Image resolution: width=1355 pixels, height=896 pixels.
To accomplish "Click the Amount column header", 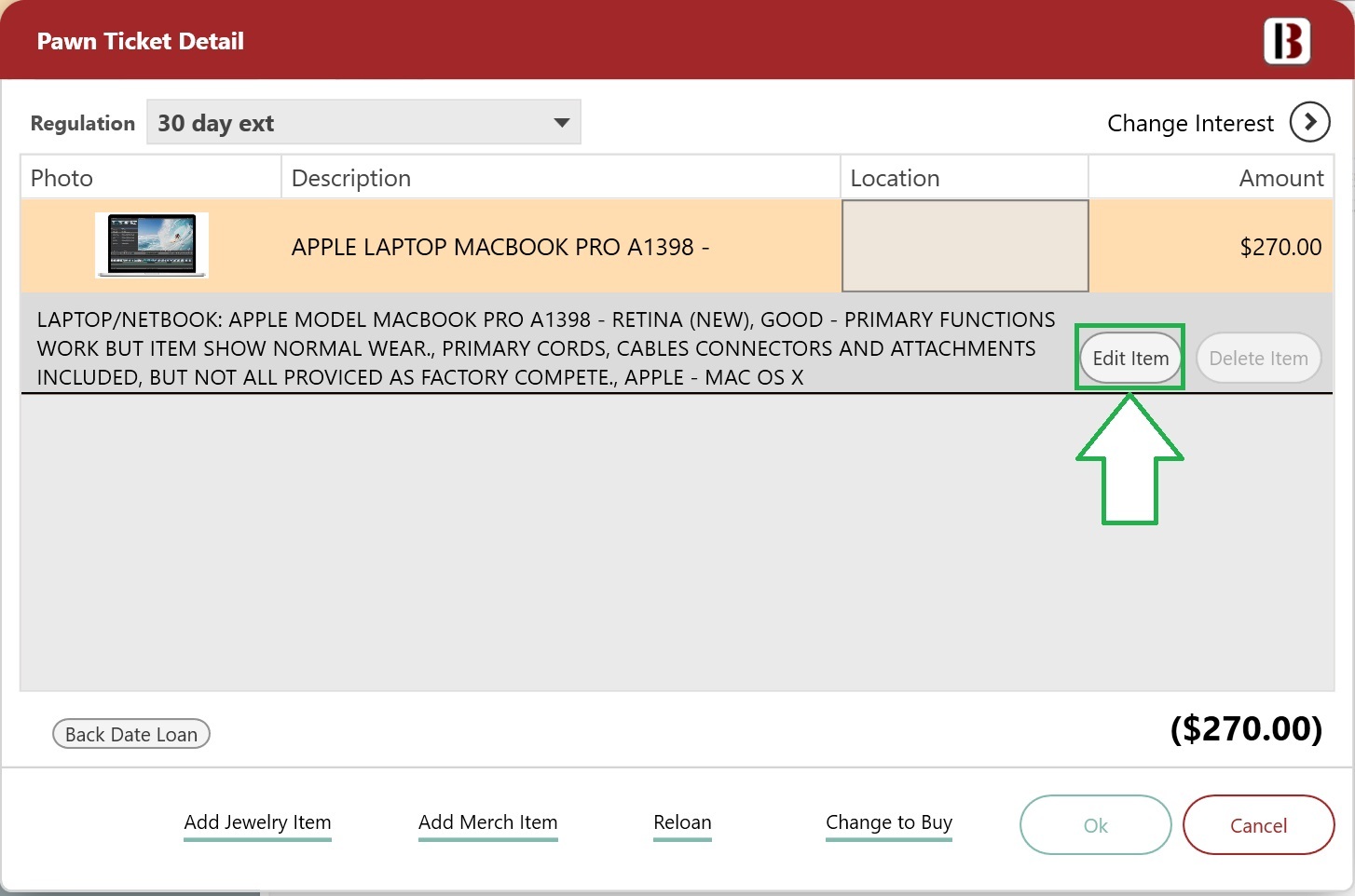I will (1211, 177).
